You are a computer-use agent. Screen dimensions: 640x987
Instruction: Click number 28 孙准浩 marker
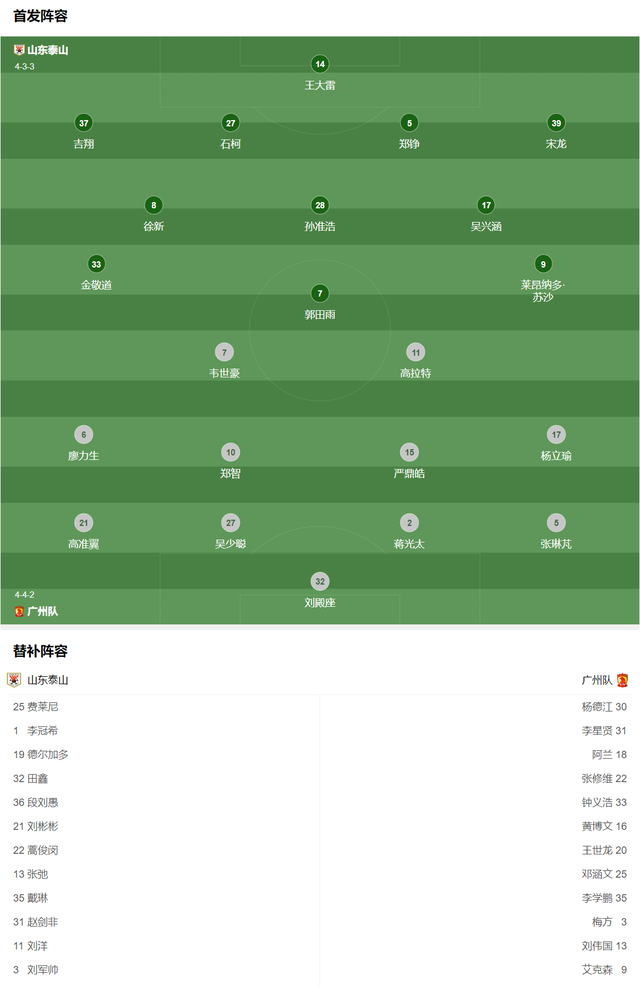tap(320, 205)
